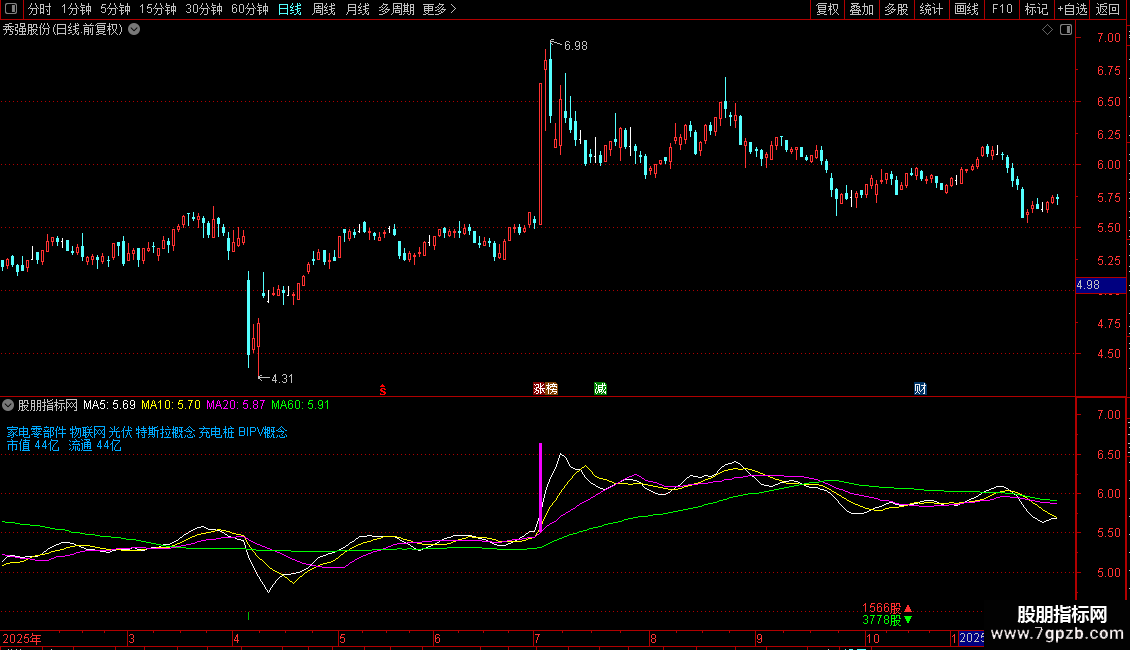Click the highlighted 2025 date box
The width and height of the screenshot is (1130, 650).
971,638
